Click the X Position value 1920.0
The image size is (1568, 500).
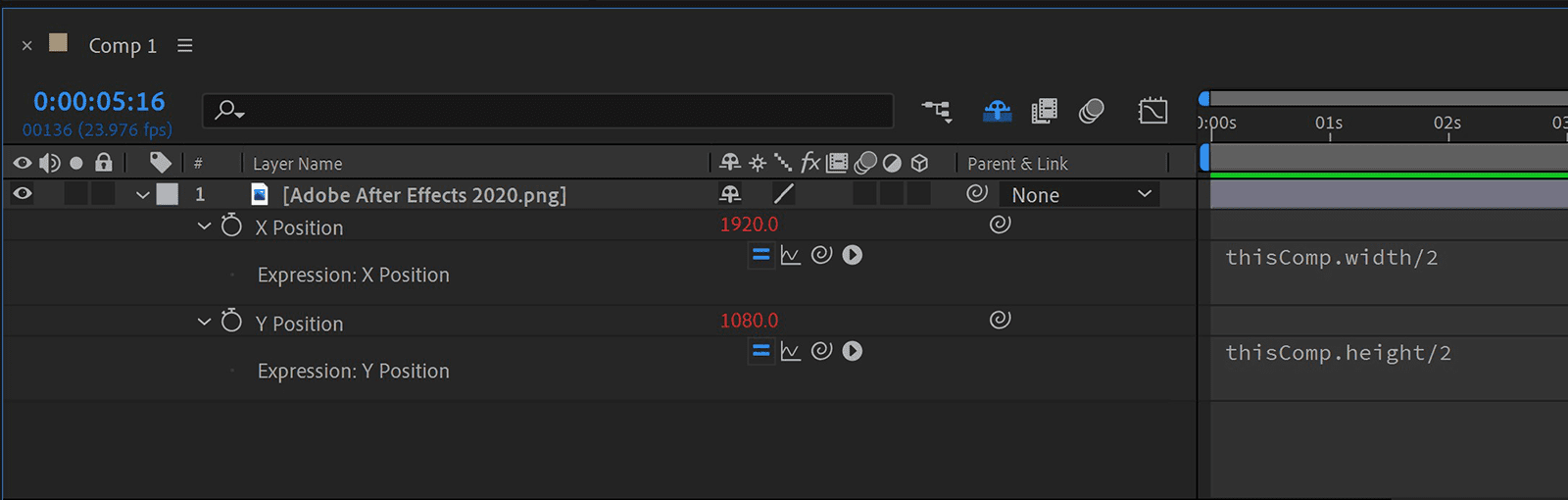(749, 225)
